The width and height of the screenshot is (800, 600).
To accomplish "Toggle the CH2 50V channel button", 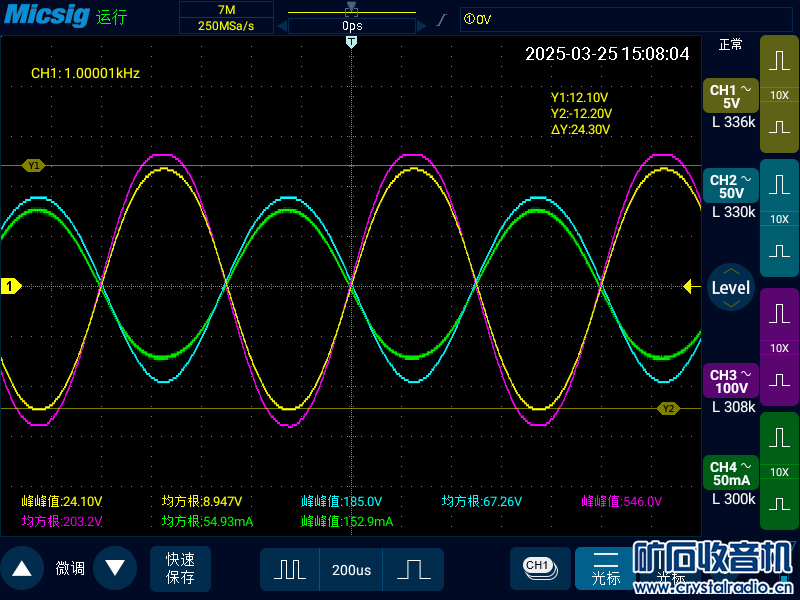I will pos(731,186).
